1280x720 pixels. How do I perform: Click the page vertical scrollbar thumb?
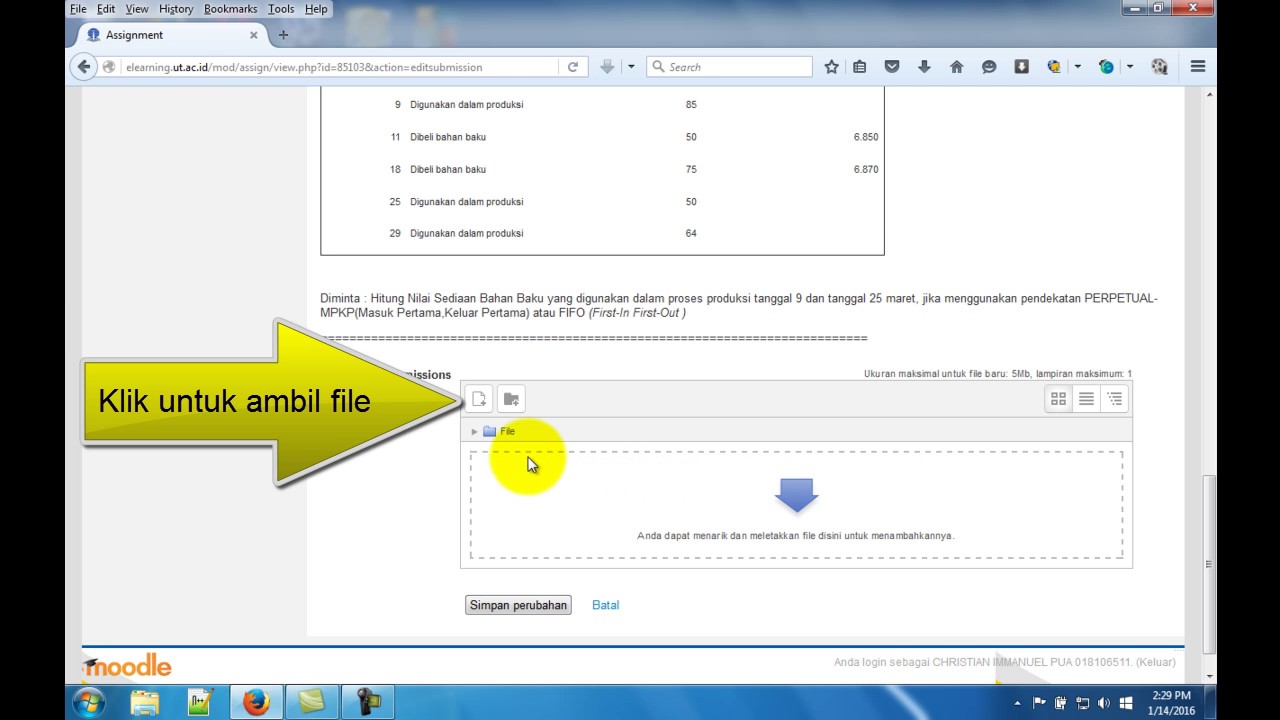click(x=1209, y=562)
